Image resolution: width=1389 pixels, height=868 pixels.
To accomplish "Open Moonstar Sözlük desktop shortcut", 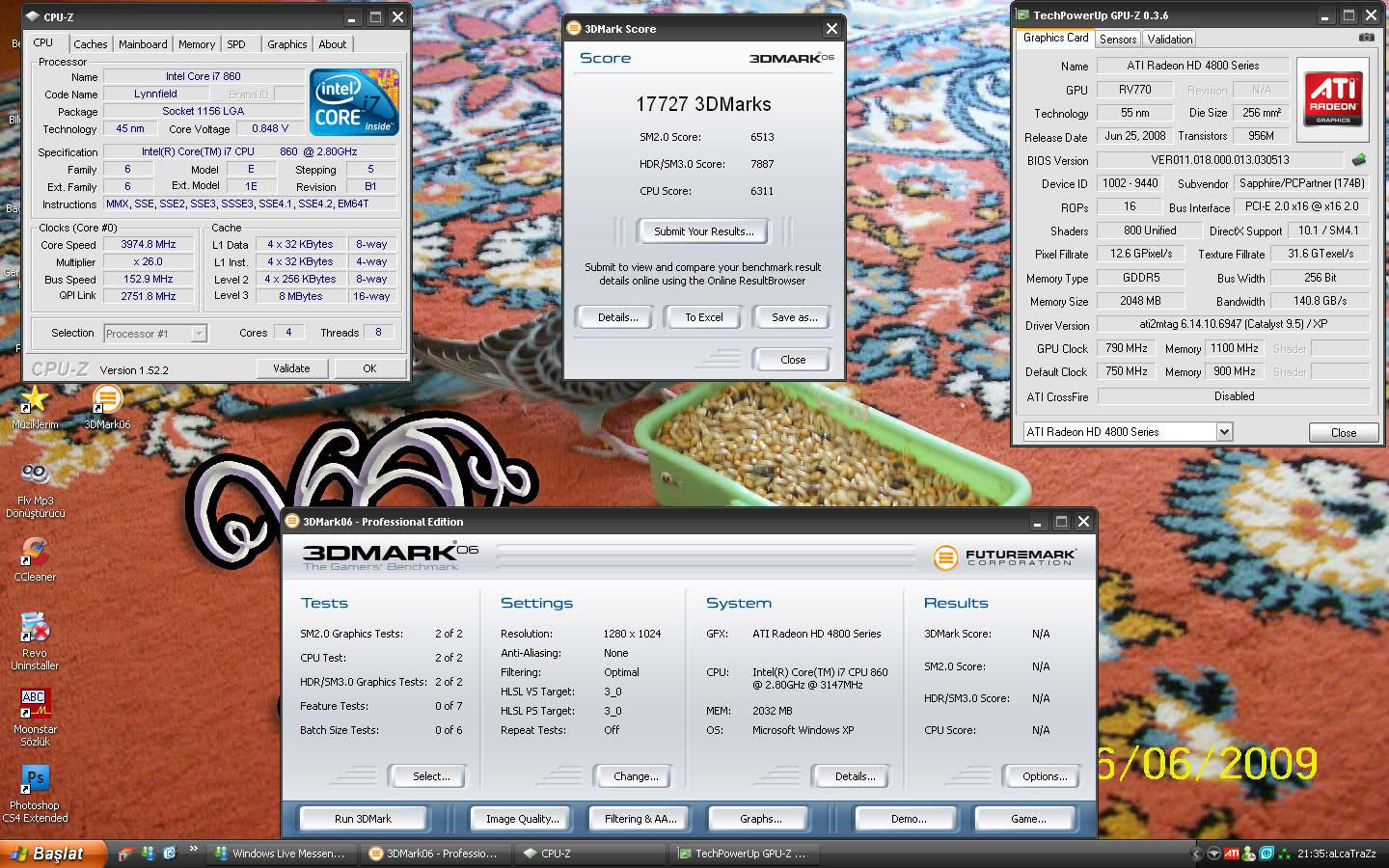I will pos(35,703).
